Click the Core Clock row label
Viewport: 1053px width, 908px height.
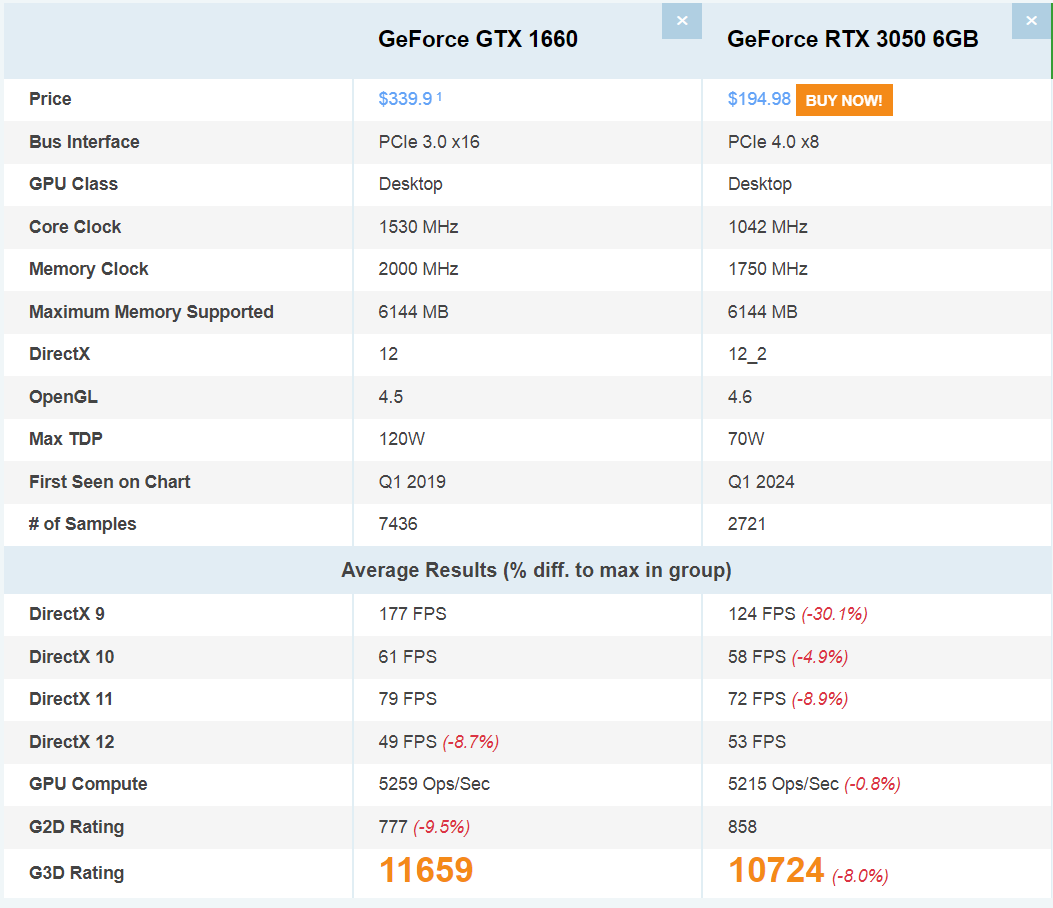[75, 227]
